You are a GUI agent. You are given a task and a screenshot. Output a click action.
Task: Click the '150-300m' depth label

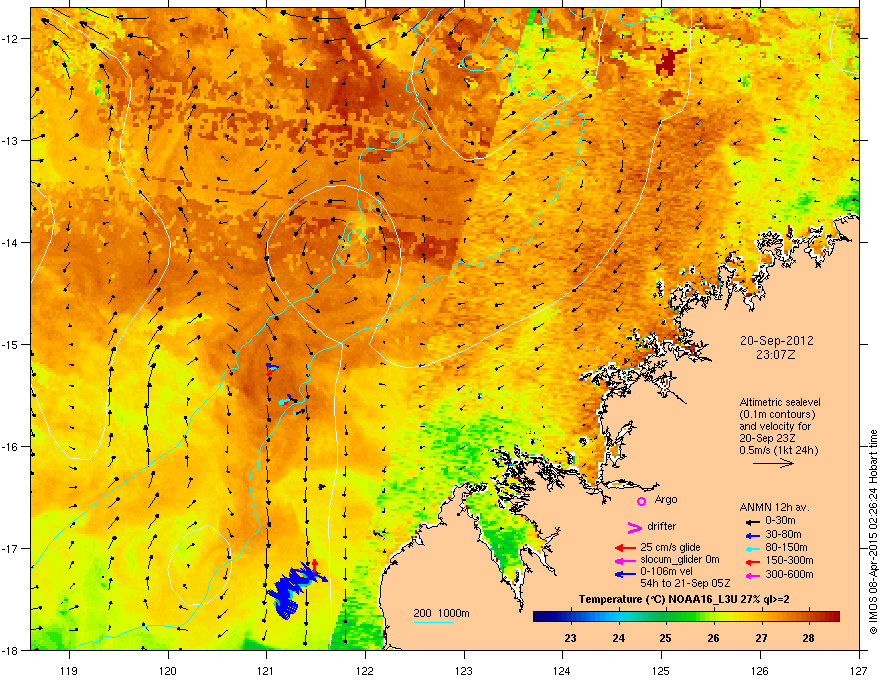[789, 560]
